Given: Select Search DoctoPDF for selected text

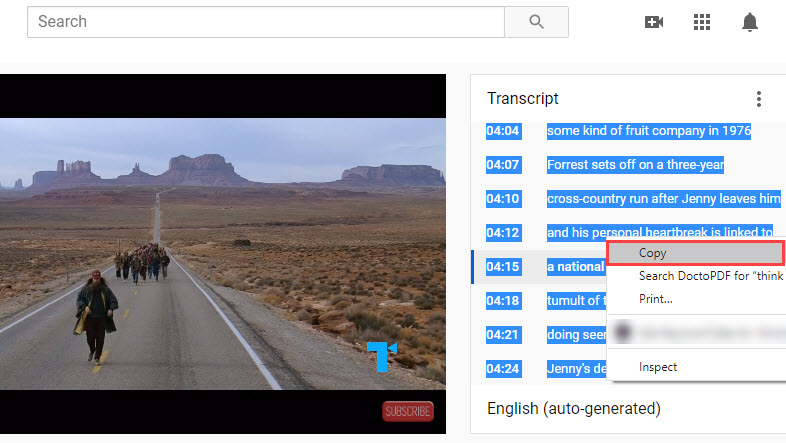Looking at the screenshot, I should coord(711,276).
